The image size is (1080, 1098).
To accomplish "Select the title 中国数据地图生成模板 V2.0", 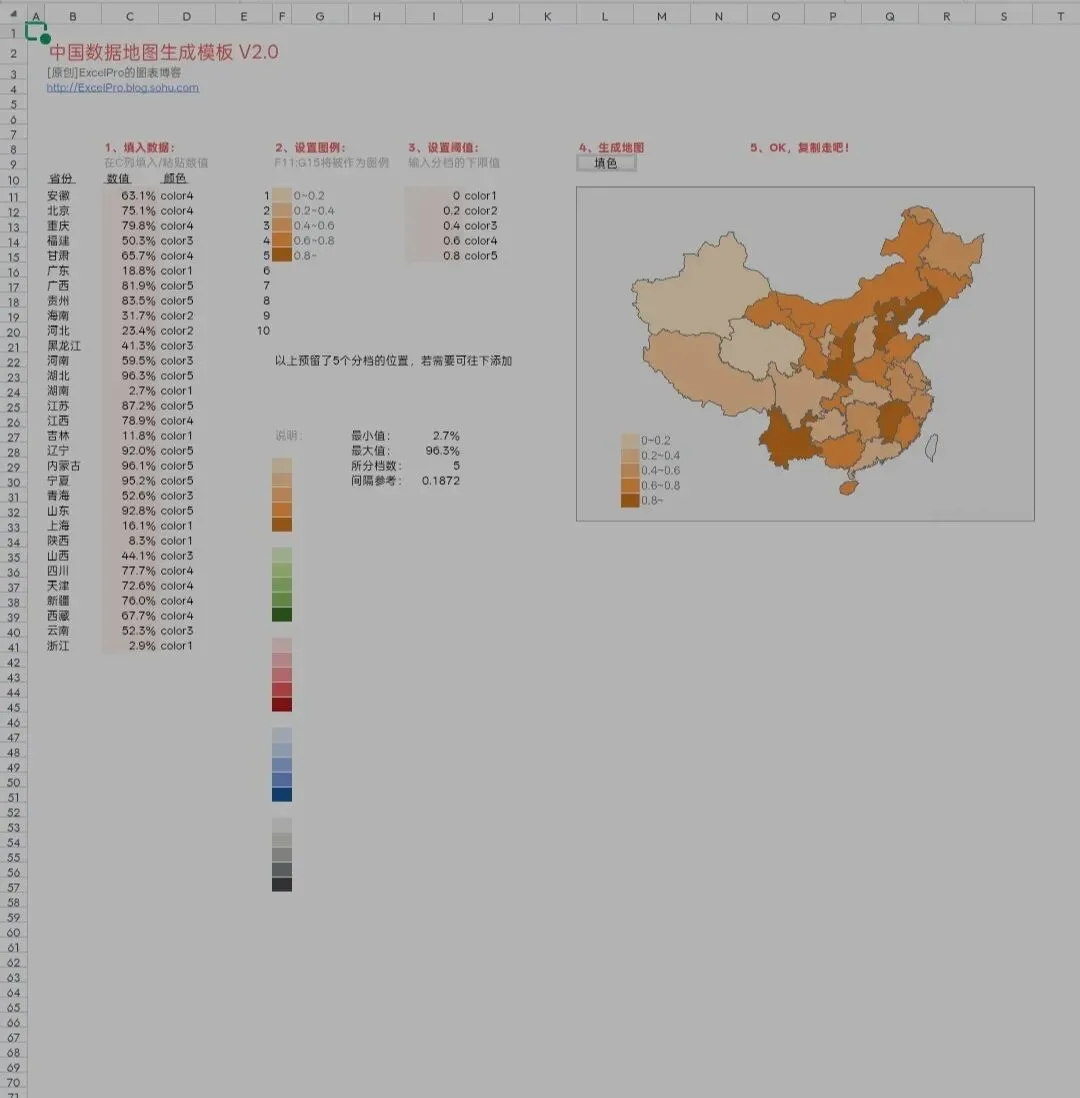I will pyautogui.click(x=164, y=52).
